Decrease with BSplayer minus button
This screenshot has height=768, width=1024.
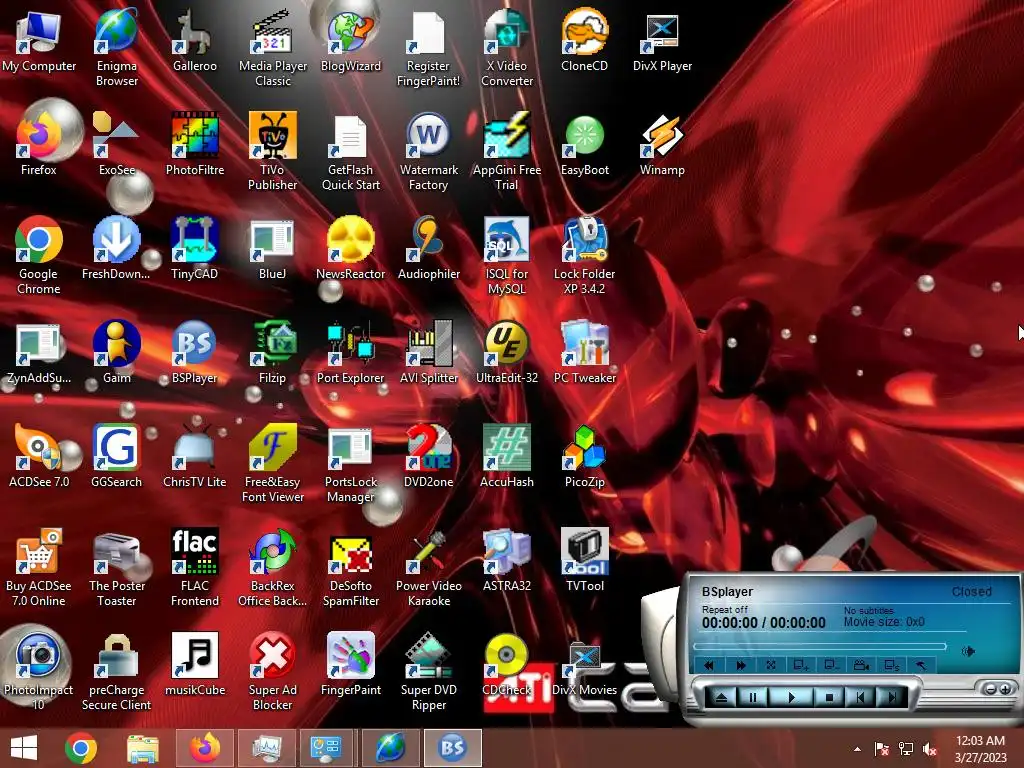tap(991, 689)
